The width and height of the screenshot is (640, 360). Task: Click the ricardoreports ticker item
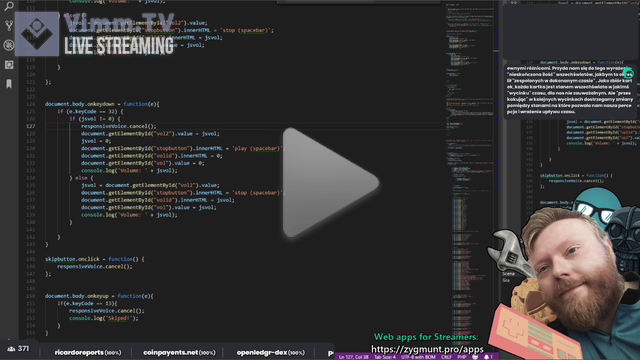pos(88,352)
